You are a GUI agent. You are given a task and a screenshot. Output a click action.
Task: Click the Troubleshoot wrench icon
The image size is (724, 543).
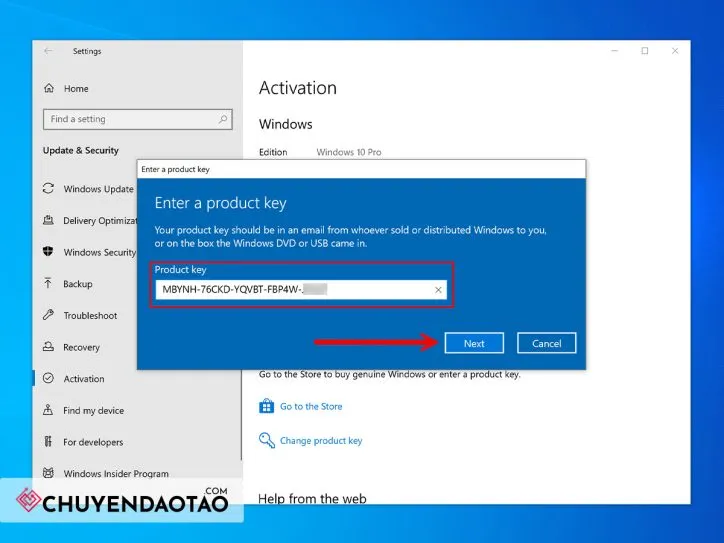(x=48, y=315)
